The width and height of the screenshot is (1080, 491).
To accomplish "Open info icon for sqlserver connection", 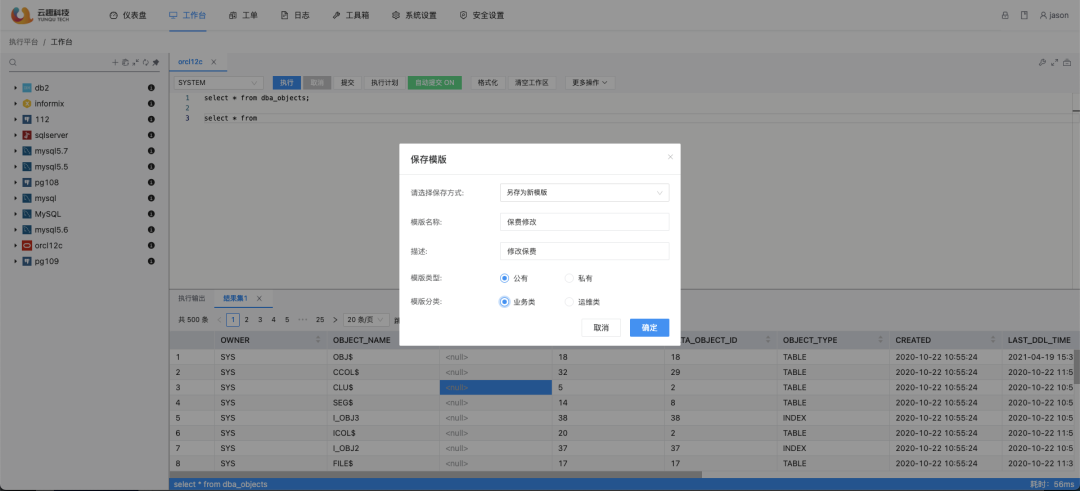I will (x=151, y=135).
